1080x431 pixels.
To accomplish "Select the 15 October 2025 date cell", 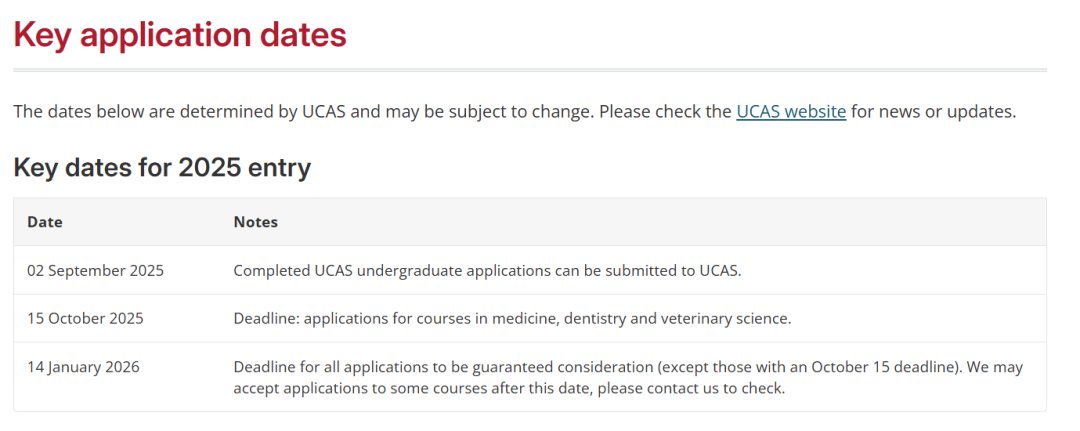I will pos(85,319).
